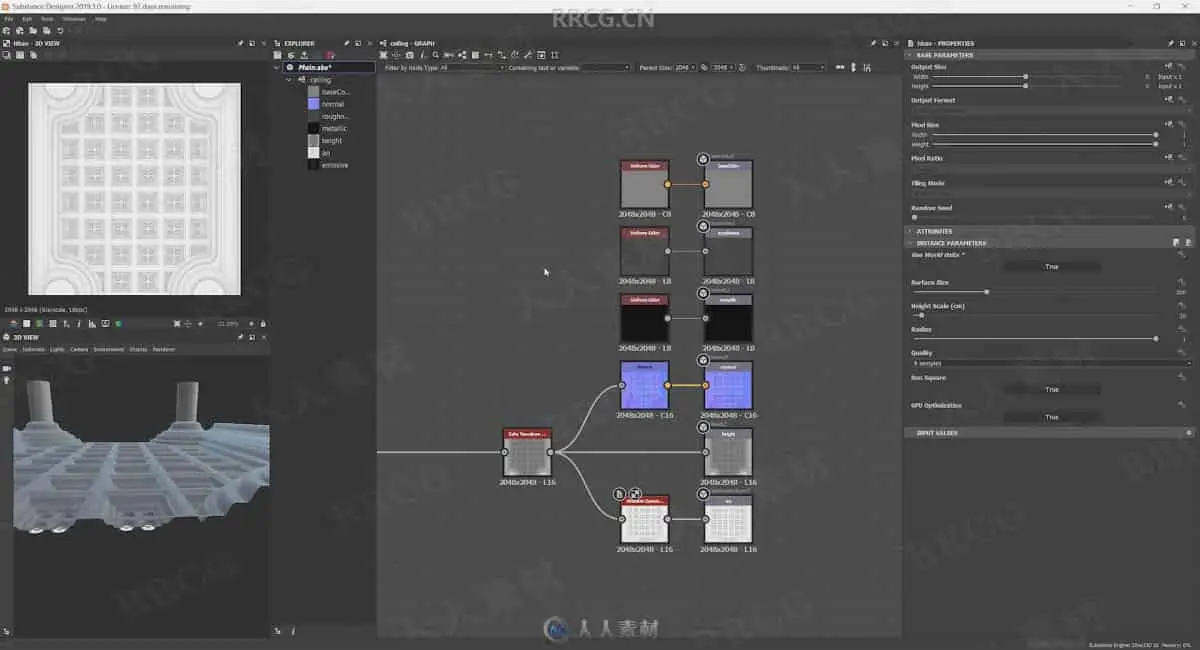The height and width of the screenshot is (650, 1200).
Task: Open the Quality 8 samples dropdown
Action: (x=1051, y=363)
